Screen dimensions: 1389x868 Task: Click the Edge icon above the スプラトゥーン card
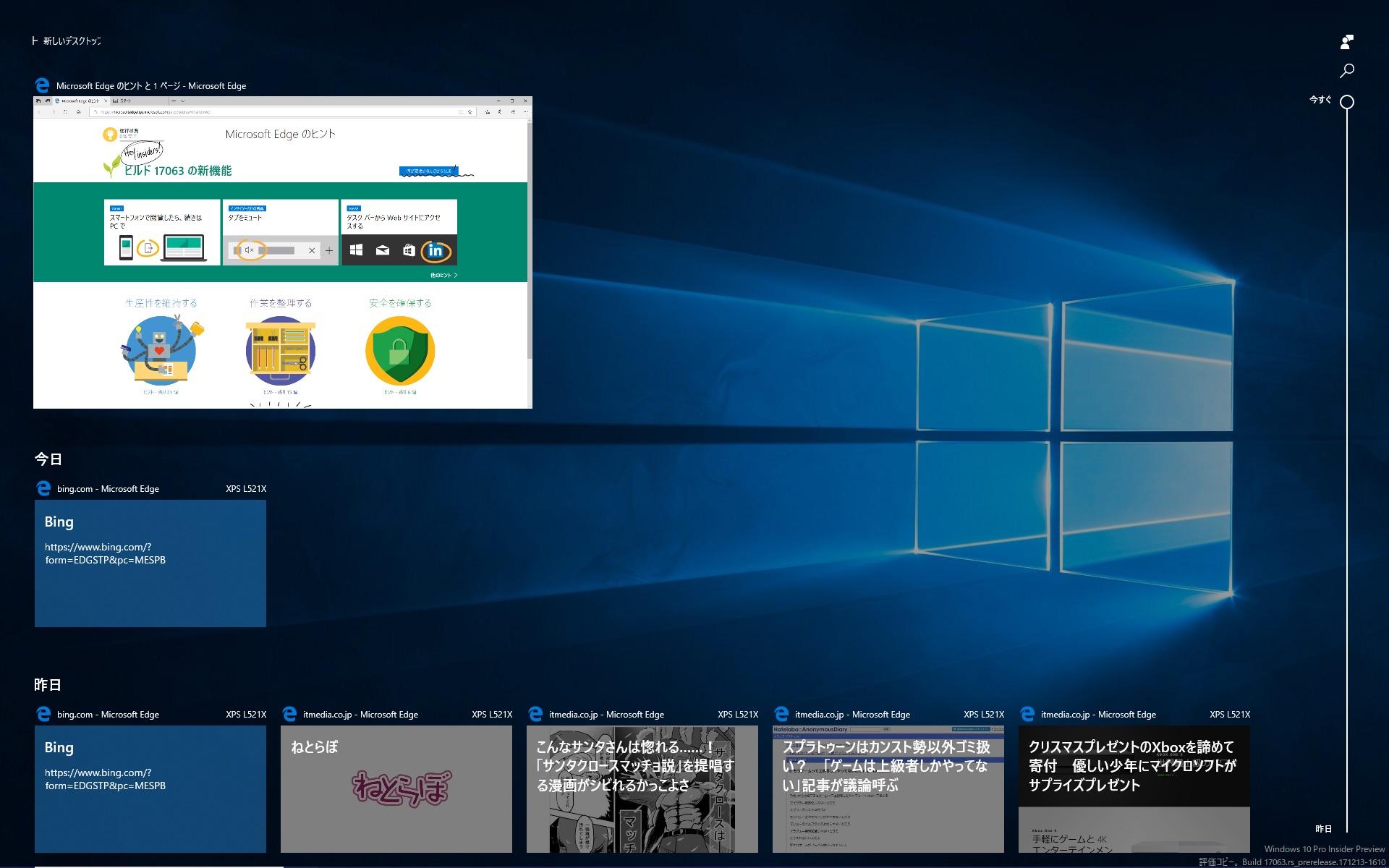tap(781, 715)
